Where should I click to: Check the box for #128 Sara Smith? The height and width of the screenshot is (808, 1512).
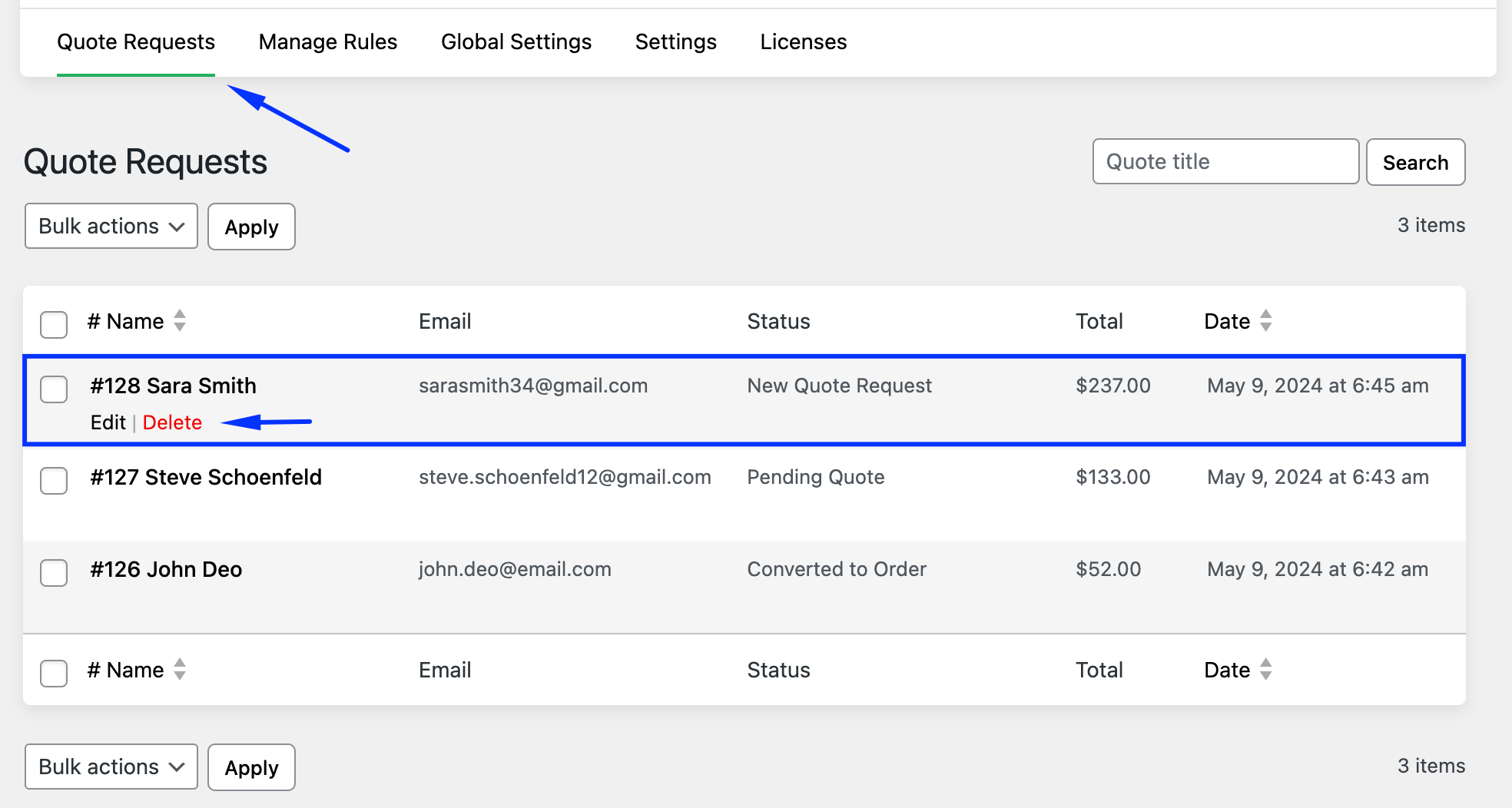pos(54,389)
